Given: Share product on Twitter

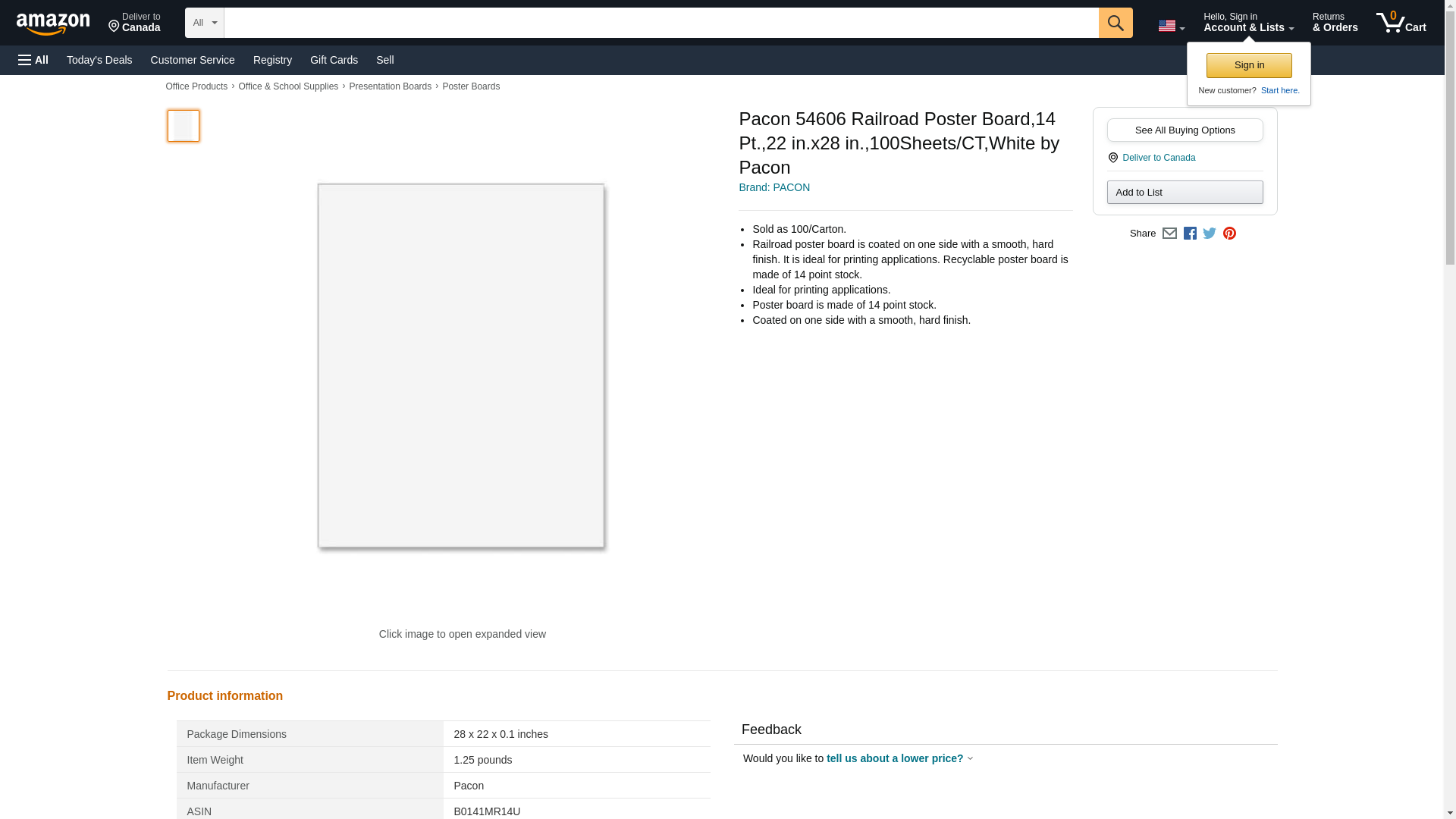Looking at the screenshot, I should point(1210,234).
